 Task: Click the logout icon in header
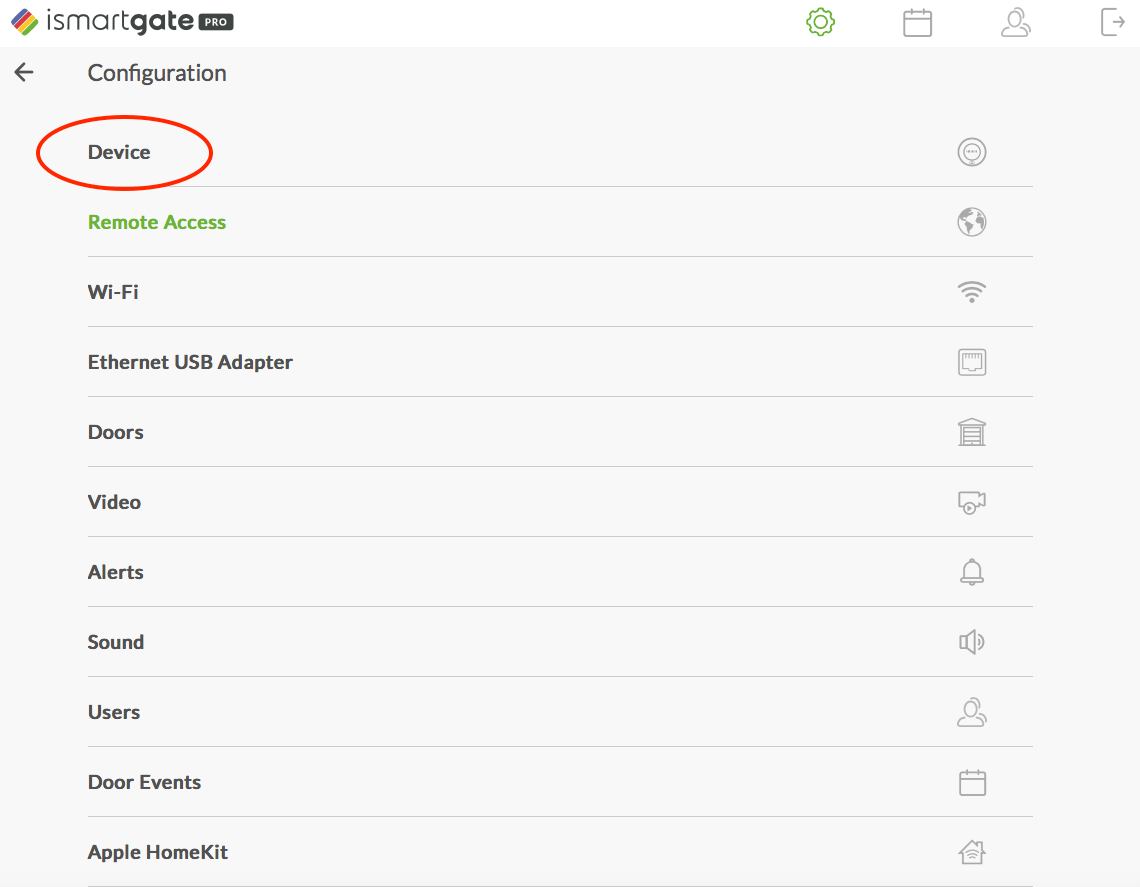tap(1112, 22)
